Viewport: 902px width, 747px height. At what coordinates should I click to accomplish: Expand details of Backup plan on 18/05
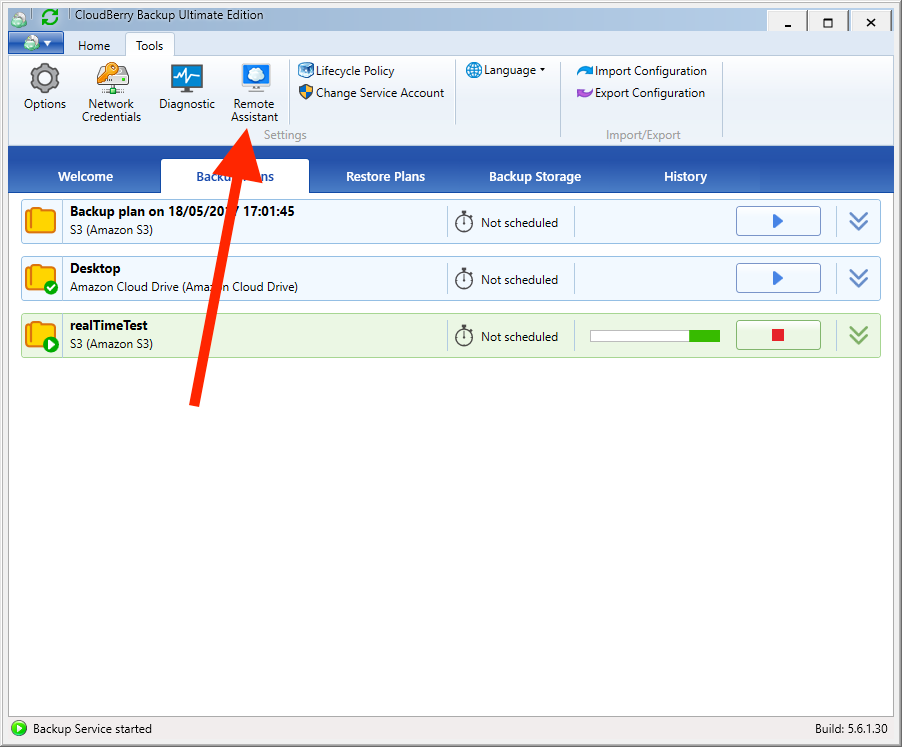point(859,221)
